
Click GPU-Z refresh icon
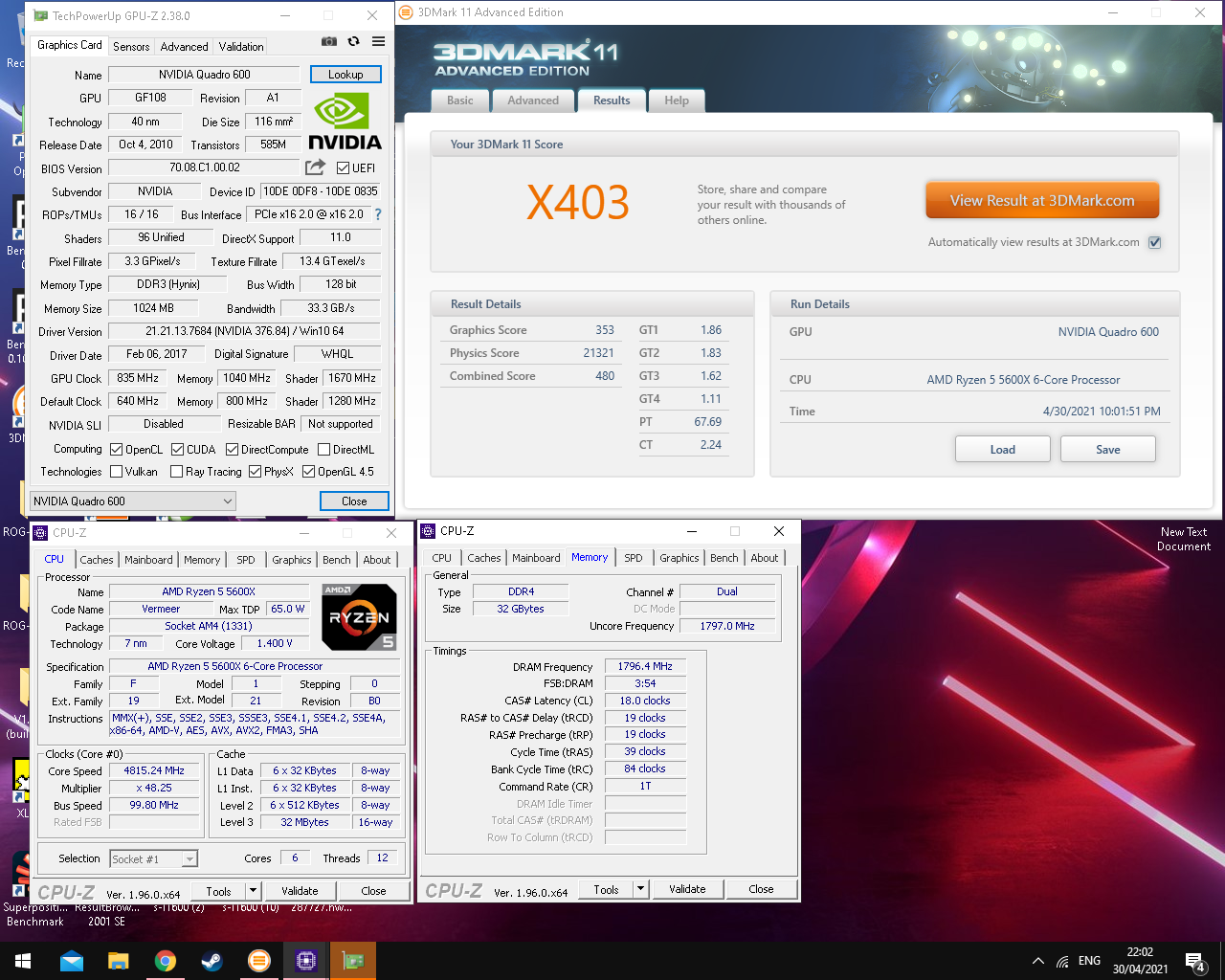[353, 41]
